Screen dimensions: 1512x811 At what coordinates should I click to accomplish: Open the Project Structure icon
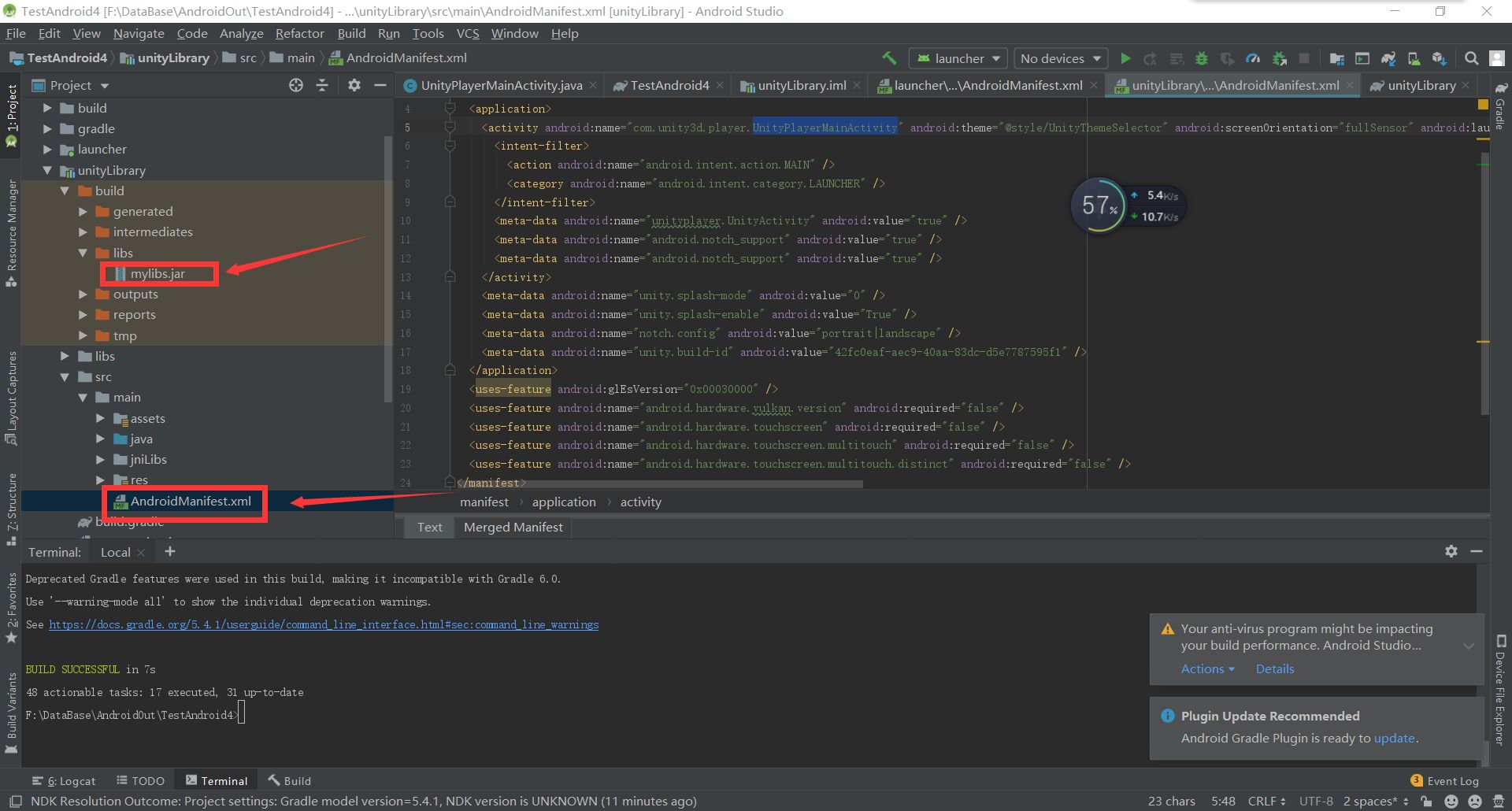(x=1336, y=58)
